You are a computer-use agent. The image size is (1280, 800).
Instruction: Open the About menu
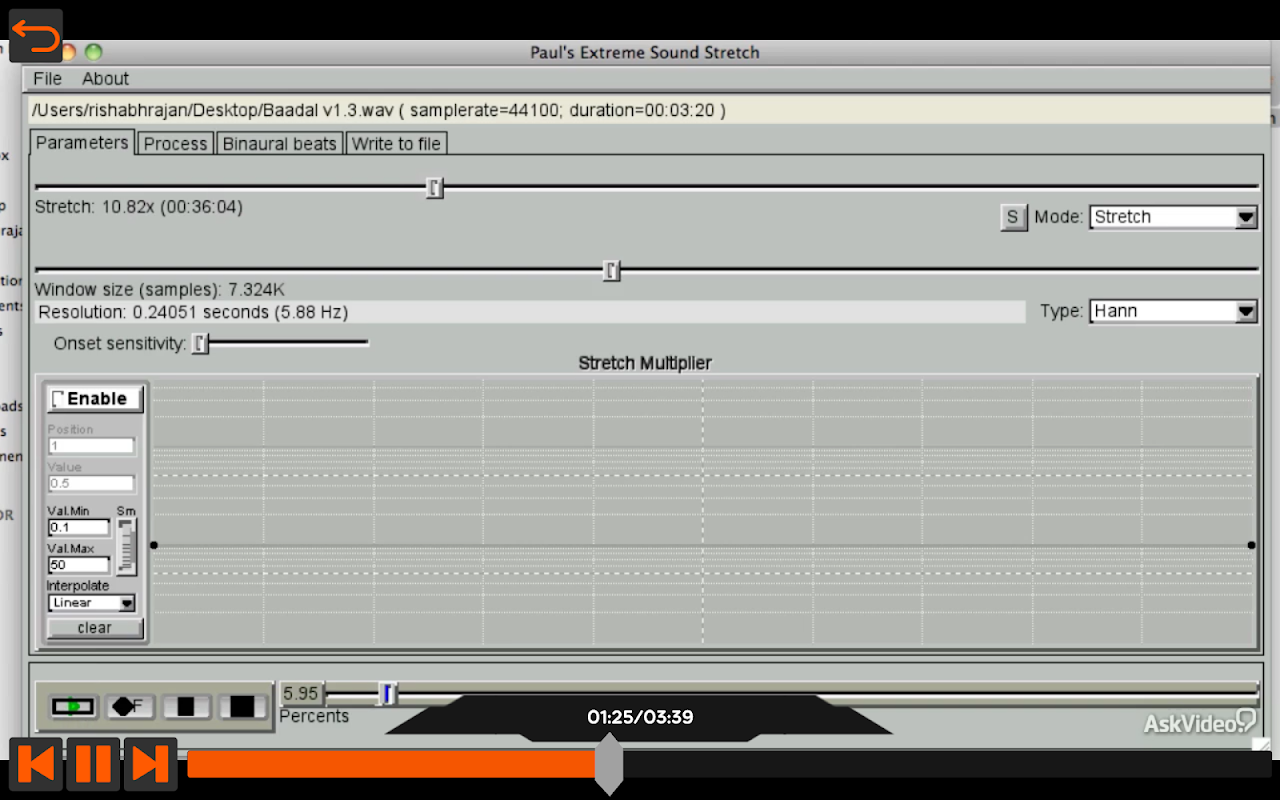pyautogui.click(x=105, y=79)
